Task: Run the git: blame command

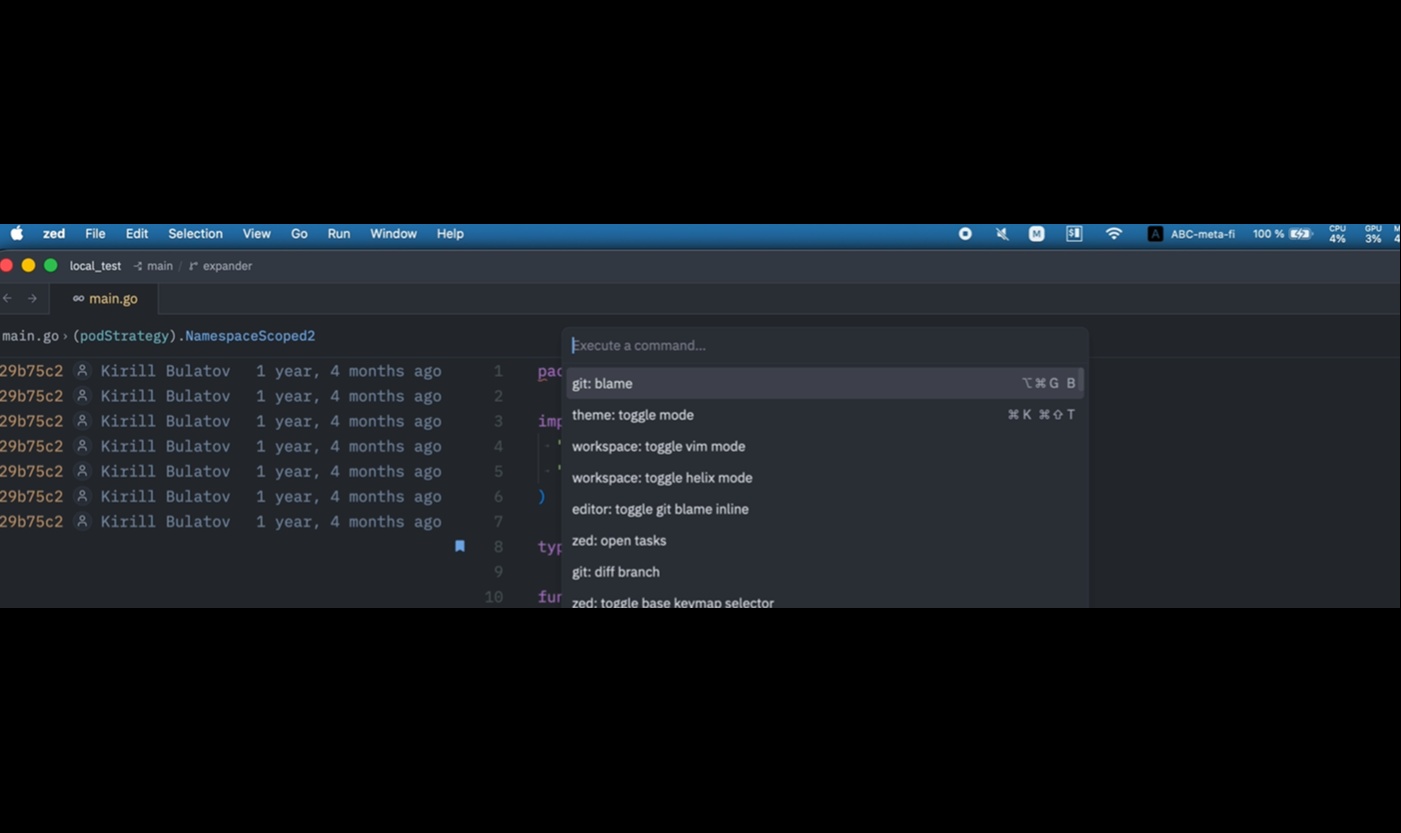Action: [x=825, y=383]
